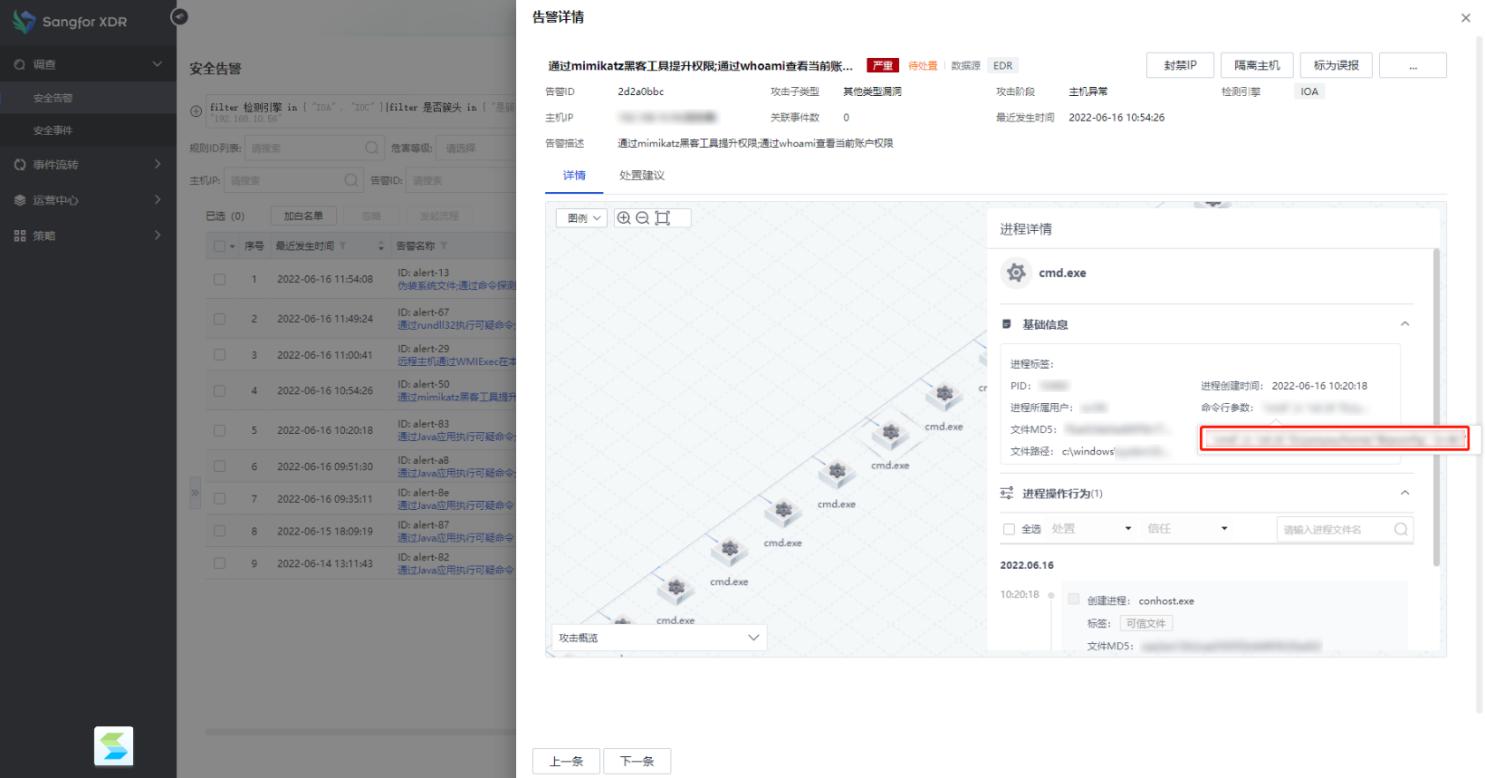Click the 封禁IP button

pyautogui.click(x=1180, y=65)
